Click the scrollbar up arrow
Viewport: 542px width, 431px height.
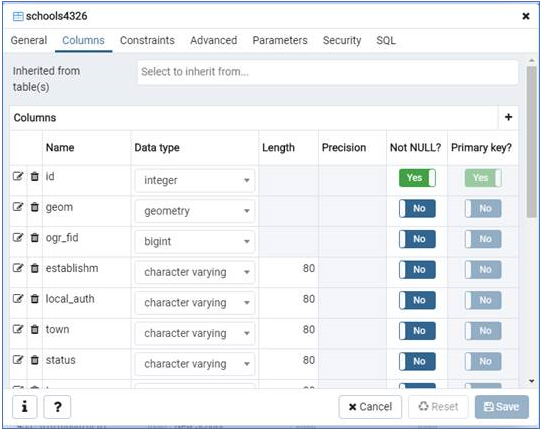click(x=532, y=61)
